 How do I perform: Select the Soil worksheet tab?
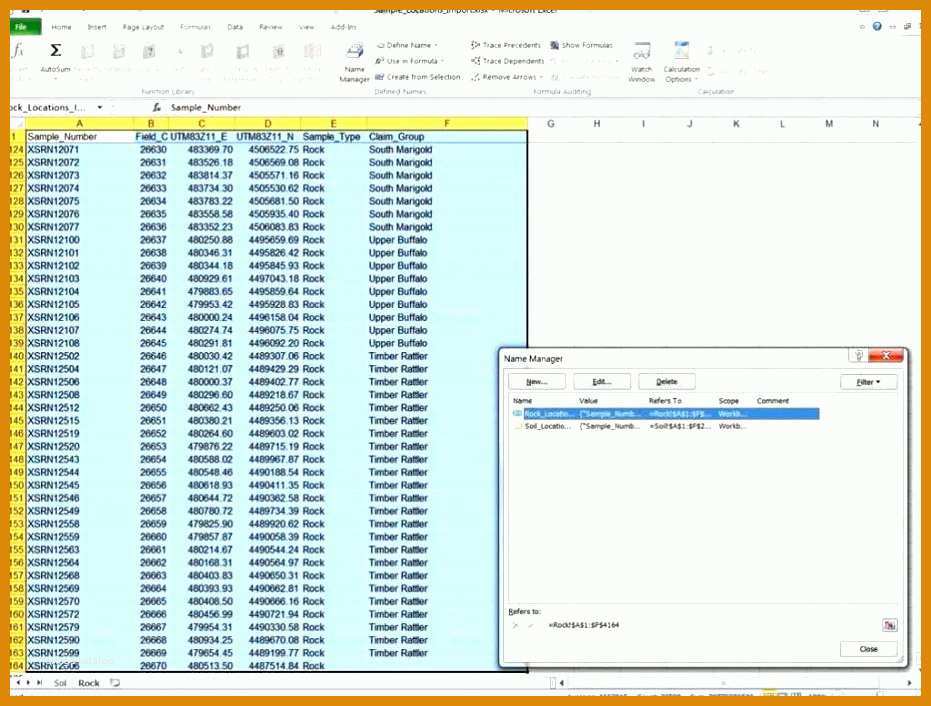click(60, 683)
